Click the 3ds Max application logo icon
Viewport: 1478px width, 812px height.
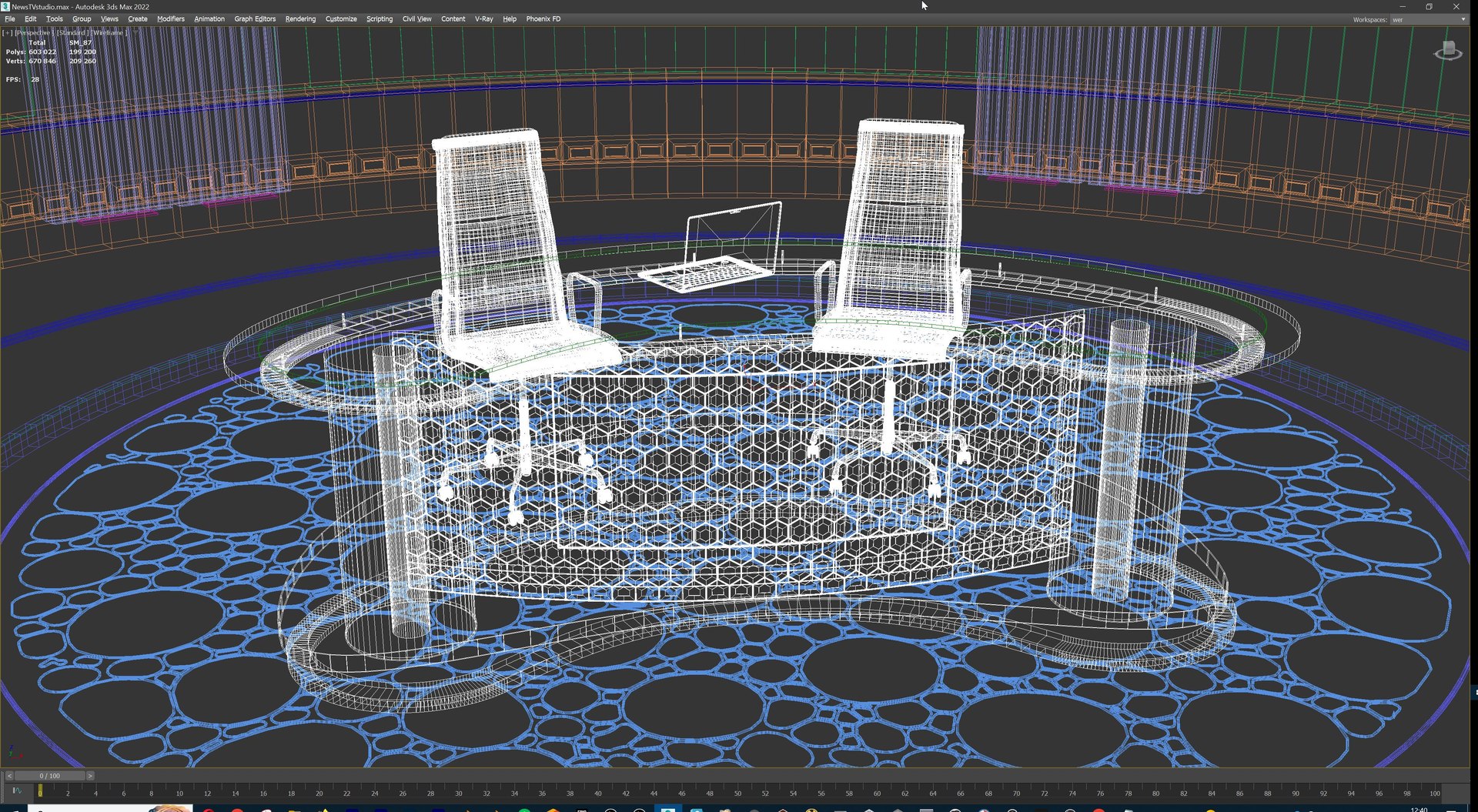5,6
